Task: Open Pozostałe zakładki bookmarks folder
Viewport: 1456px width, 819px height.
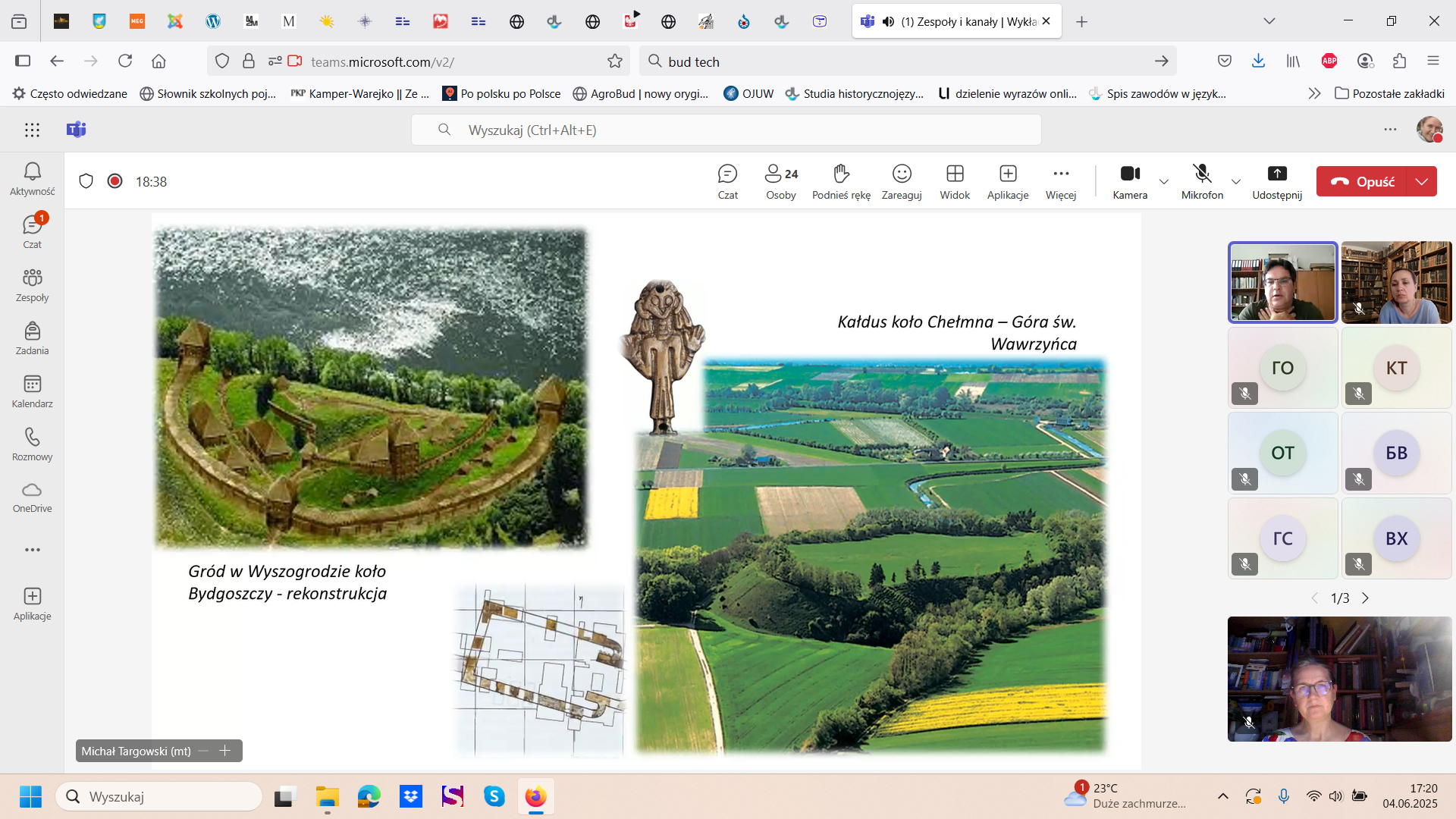Action: [x=1389, y=93]
